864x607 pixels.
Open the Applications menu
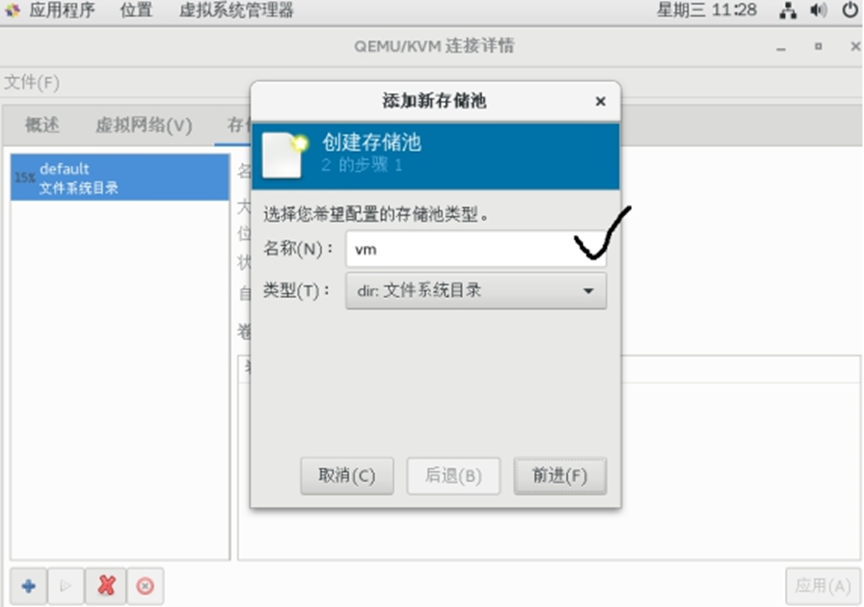coord(62,10)
